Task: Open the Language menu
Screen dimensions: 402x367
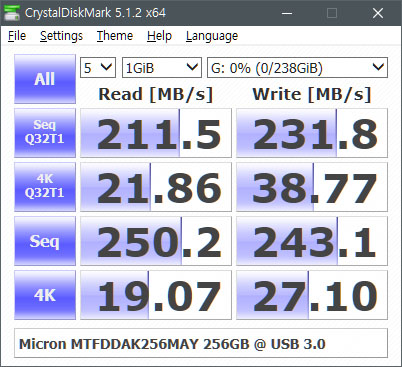Action: [212, 36]
